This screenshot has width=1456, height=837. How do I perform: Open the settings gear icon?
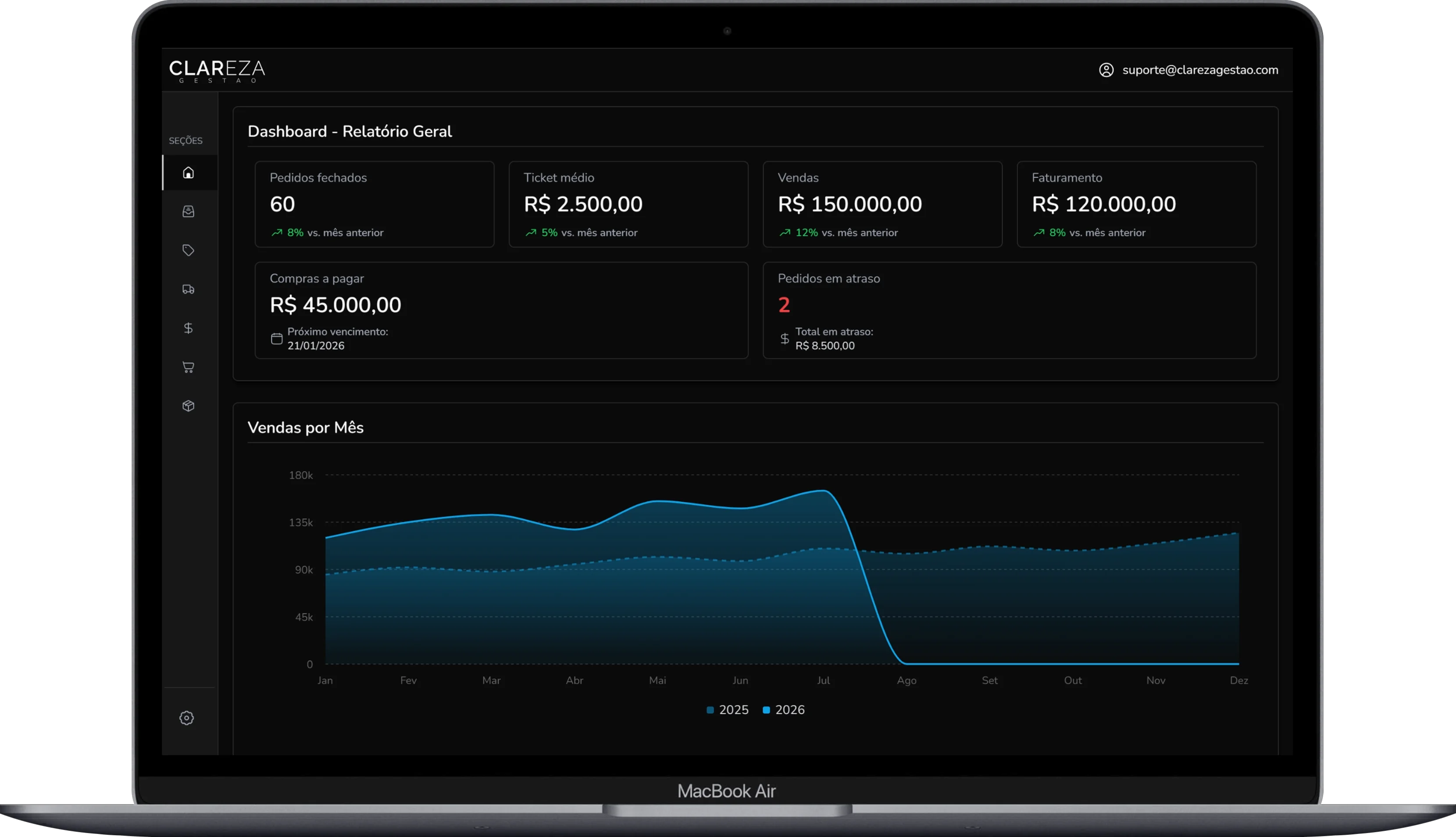tap(186, 718)
